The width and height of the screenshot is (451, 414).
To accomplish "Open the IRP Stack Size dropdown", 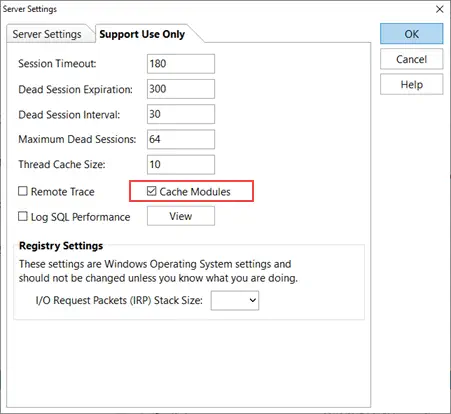I will [235, 300].
